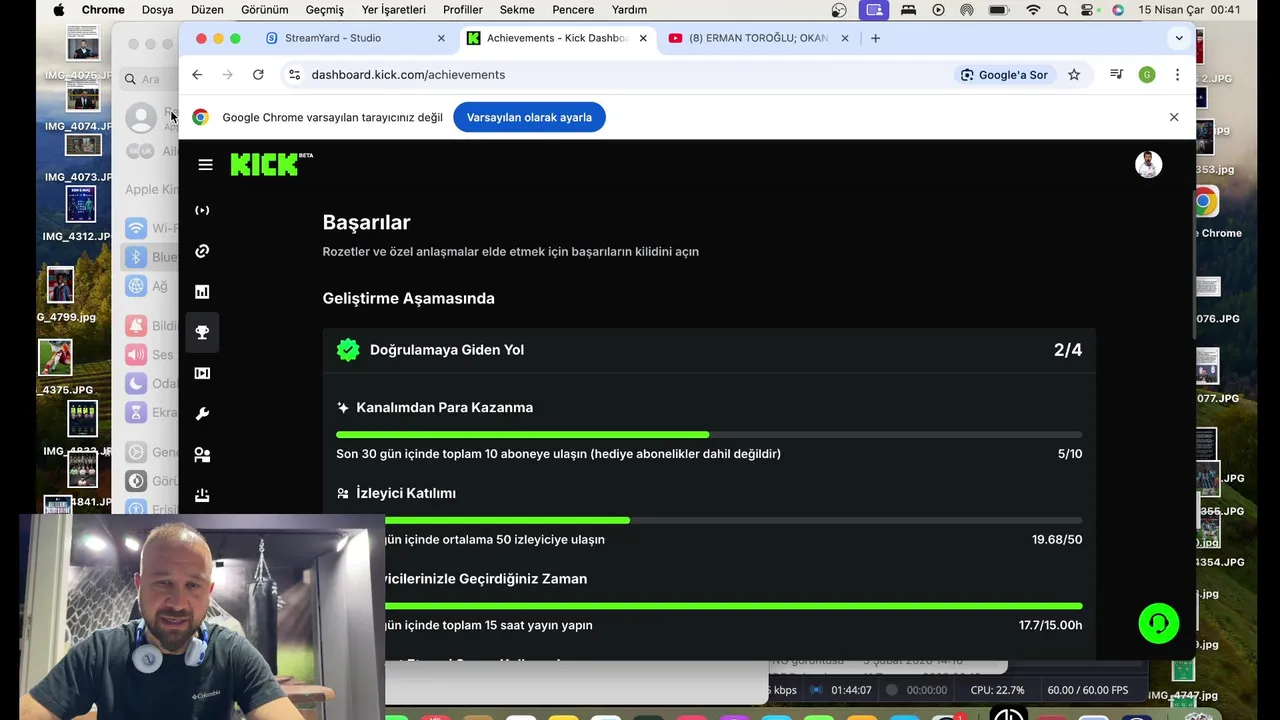Open the green support headset chat button
The image size is (1280, 720).
pyautogui.click(x=1159, y=623)
